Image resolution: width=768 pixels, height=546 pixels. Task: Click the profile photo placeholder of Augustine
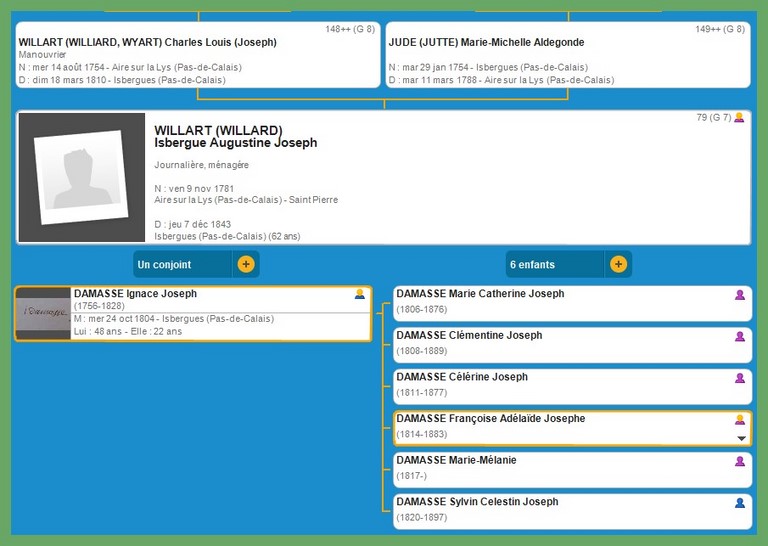[81, 178]
